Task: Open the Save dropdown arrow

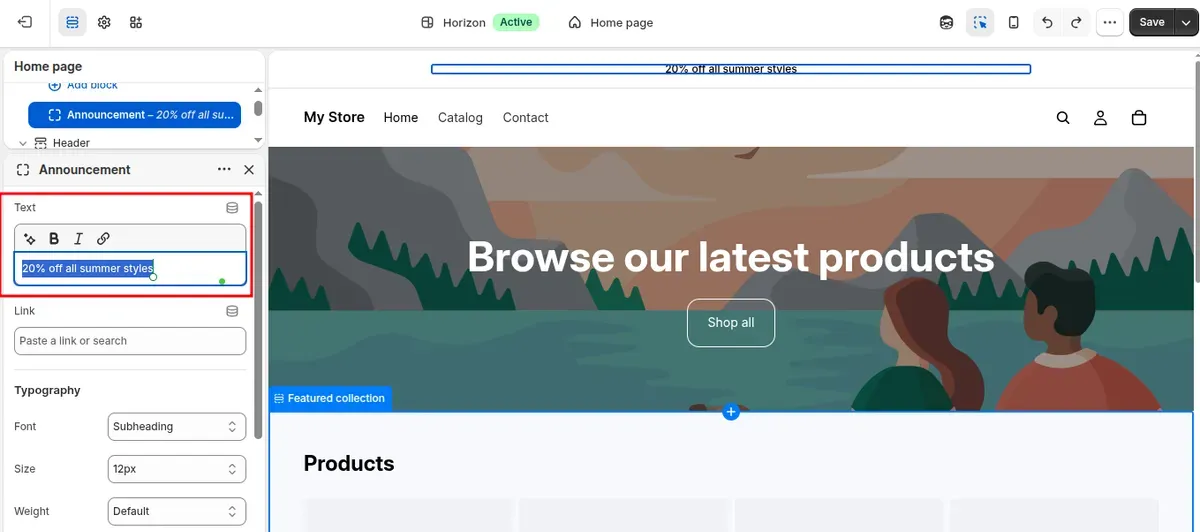Action: pyautogui.click(x=1187, y=22)
